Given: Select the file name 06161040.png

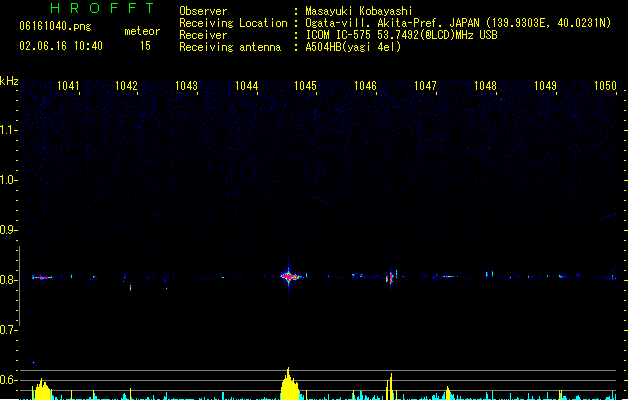Looking at the screenshot, I should click(x=55, y=26).
